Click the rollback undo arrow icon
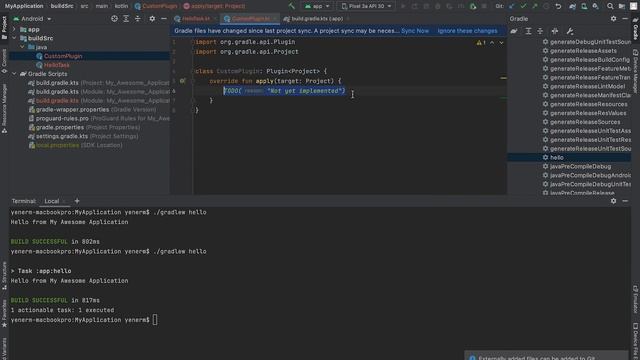The image size is (640, 360). (x=558, y=6)
